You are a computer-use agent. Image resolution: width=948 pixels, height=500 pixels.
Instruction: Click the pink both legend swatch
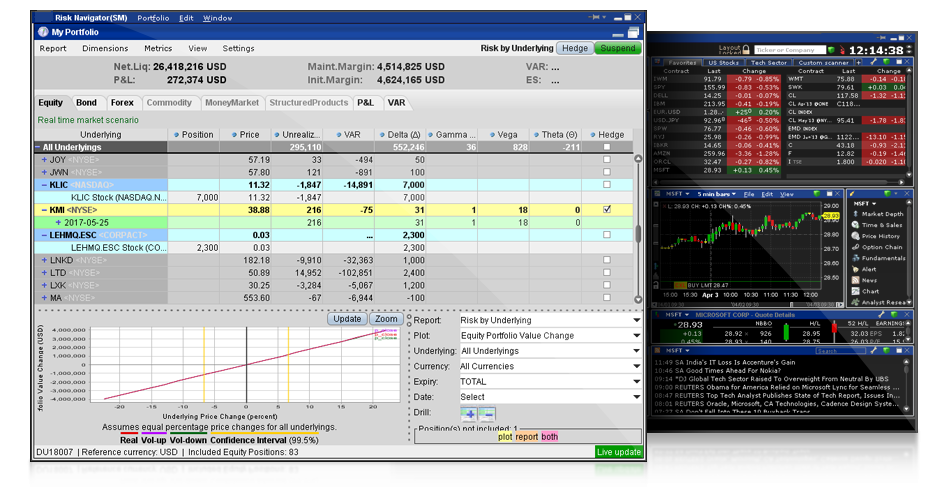click(550, 437)
